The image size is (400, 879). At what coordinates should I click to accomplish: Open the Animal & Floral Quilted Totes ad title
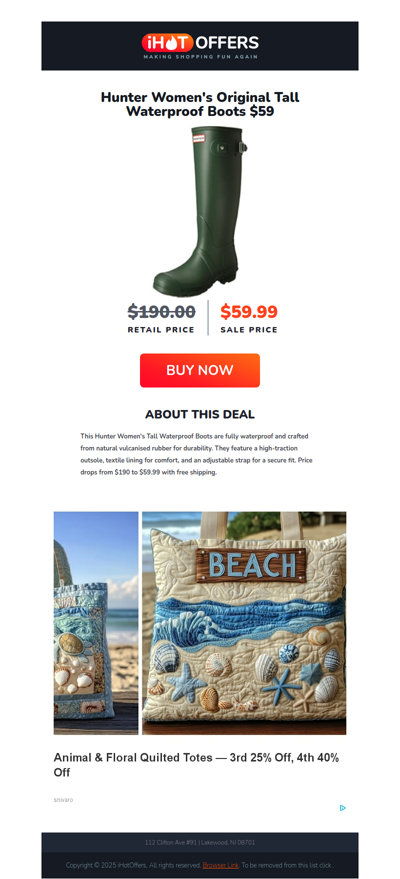click(x=197, y=765)
